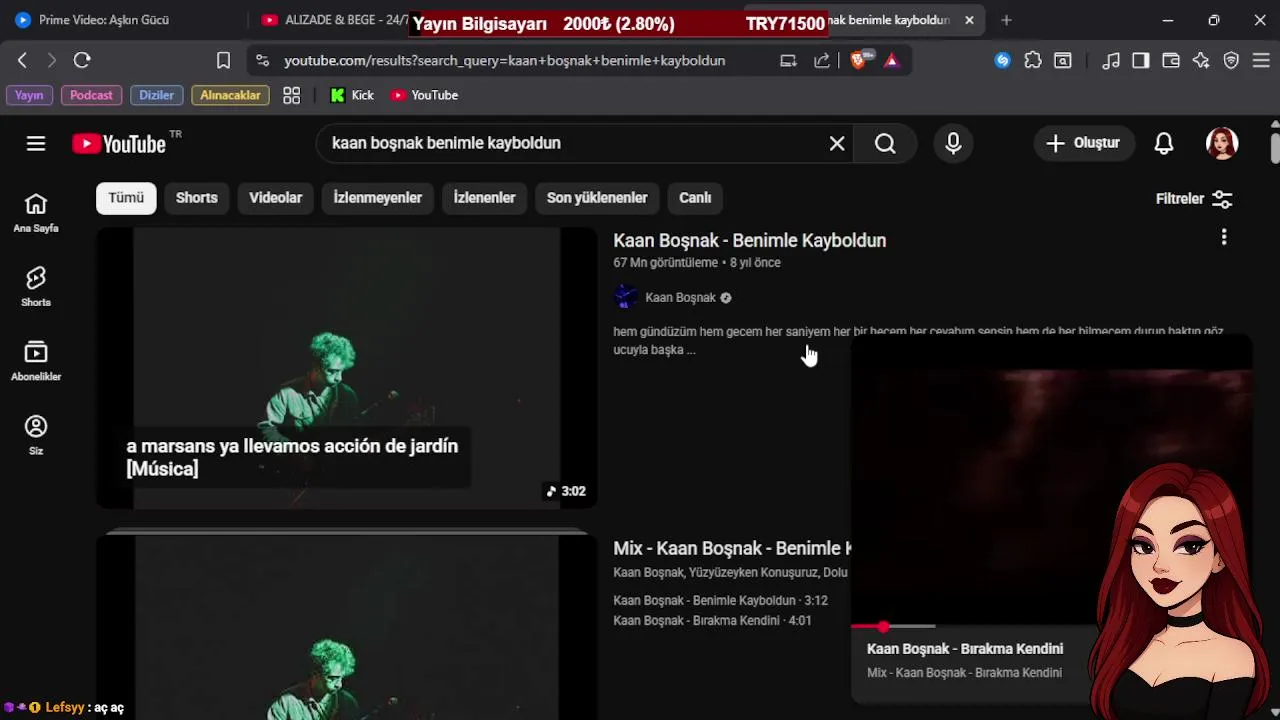Open Shorts from the left sidebar

[36, 287]
